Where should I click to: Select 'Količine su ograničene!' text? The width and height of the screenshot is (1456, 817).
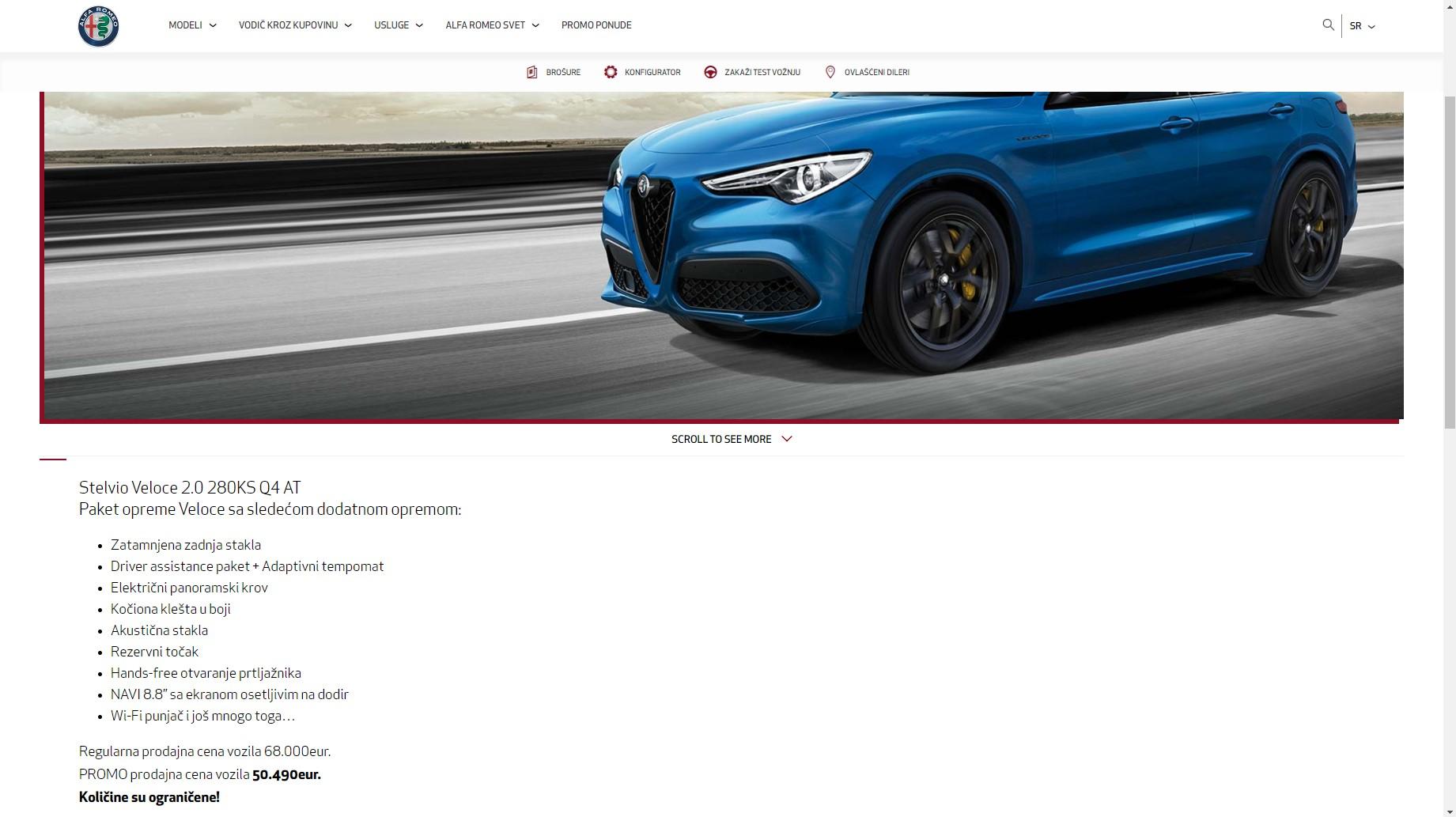tap(149, 797)
